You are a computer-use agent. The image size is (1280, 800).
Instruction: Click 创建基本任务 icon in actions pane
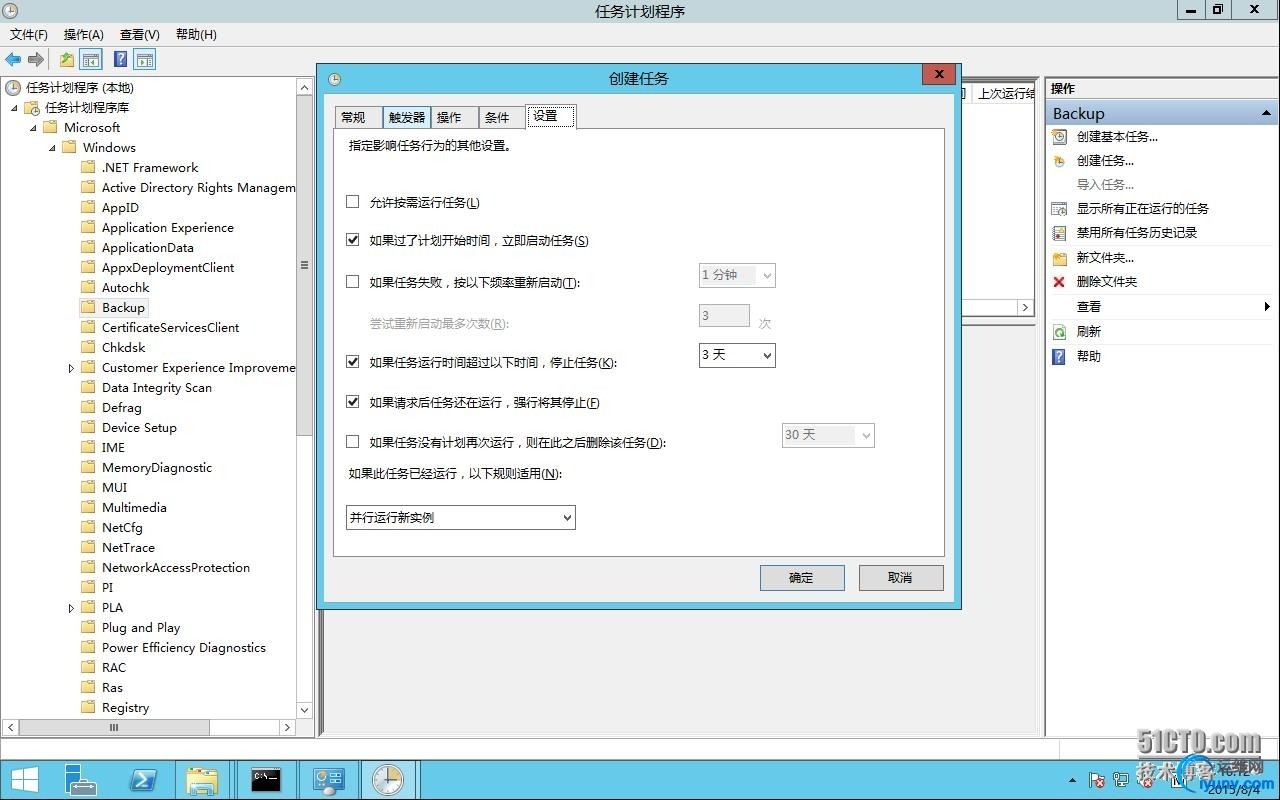[x=1059, y=137]
